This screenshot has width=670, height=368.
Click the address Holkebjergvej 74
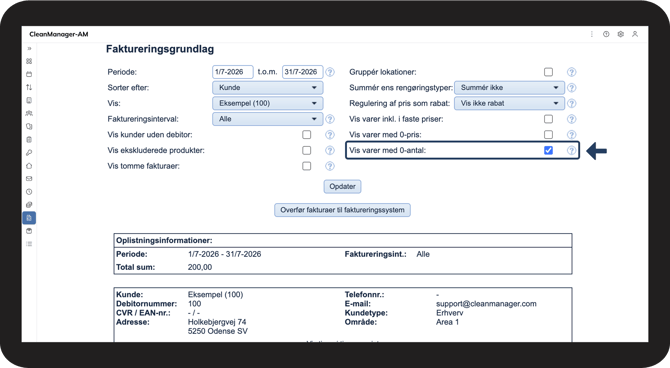pos(217,322)
